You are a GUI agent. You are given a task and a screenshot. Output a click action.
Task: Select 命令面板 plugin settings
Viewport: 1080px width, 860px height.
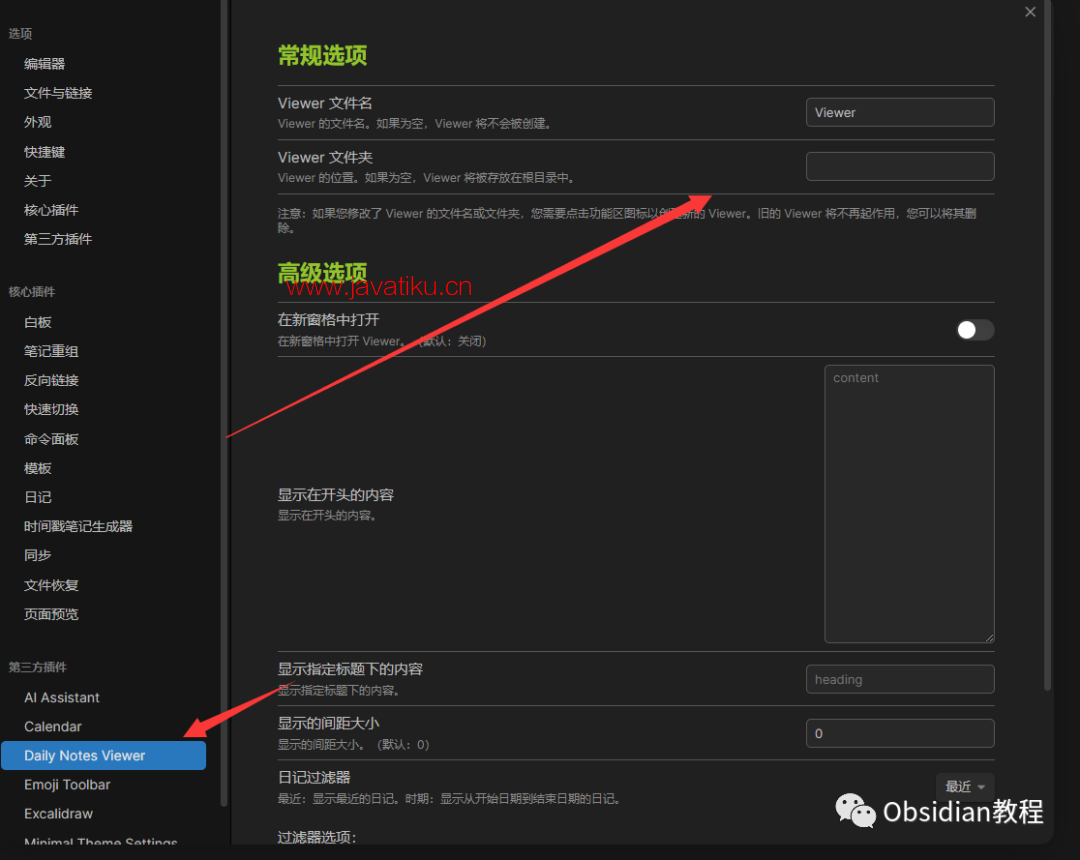point(51,439)
